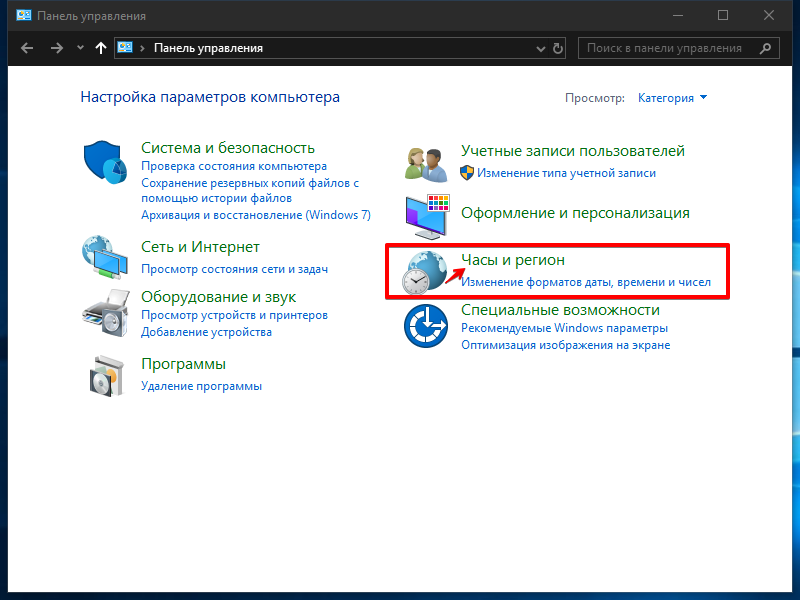The image size is (800, 600).
Task: Minimize the Control Panel window
Action: point(678,15)
